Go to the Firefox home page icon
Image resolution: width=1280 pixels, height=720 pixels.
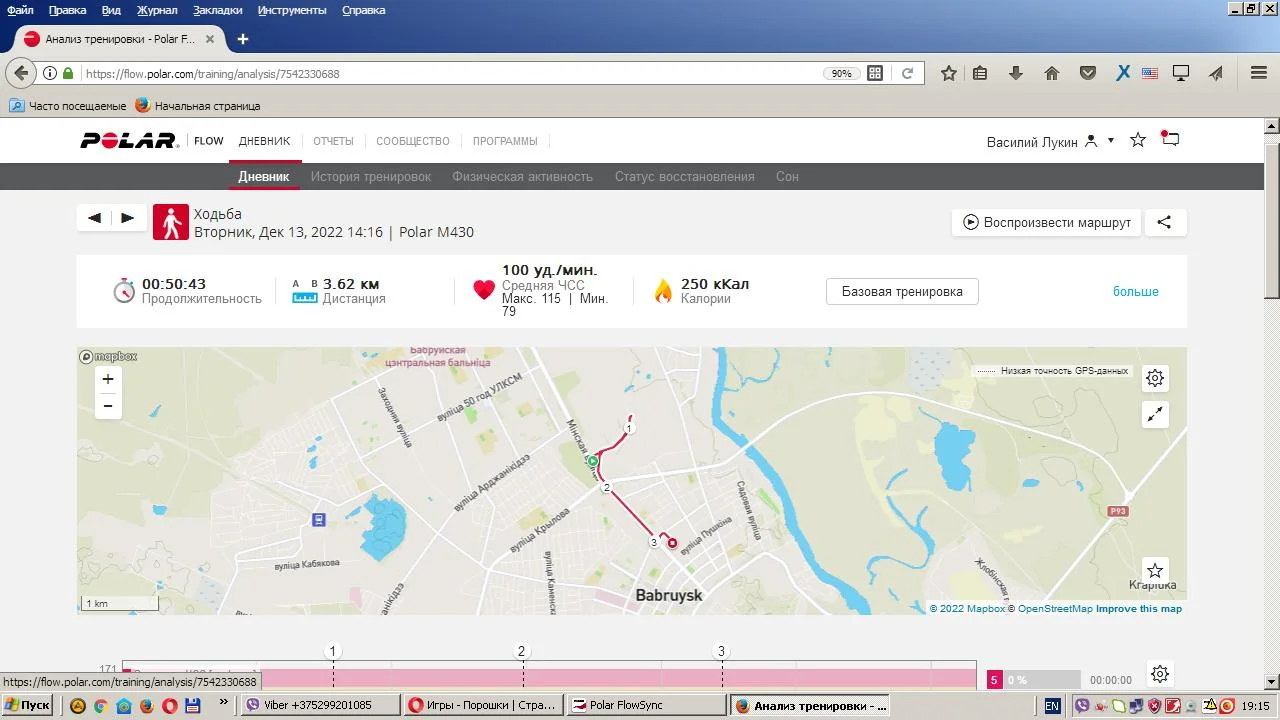pyautogui.click(x=1052, y=73)
